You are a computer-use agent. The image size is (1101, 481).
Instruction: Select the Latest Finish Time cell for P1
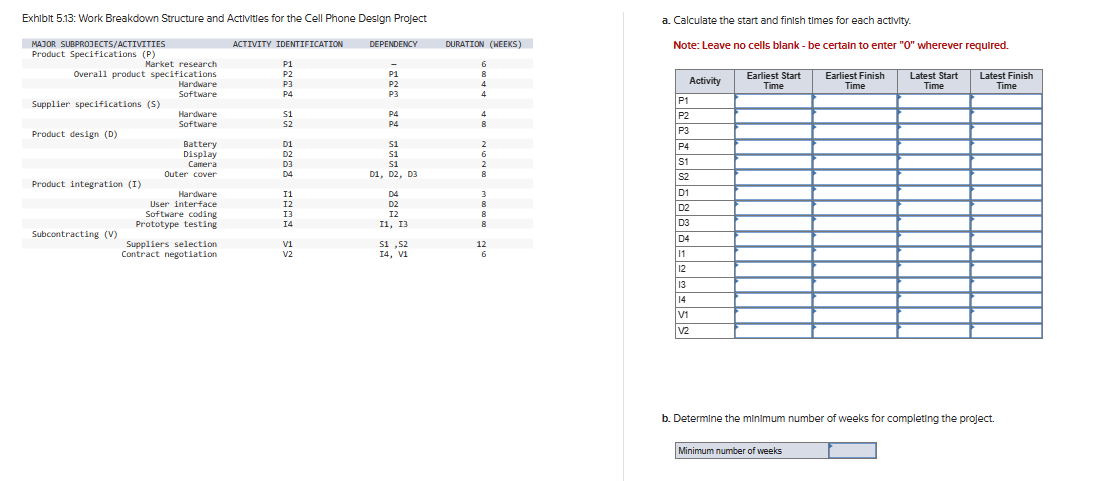click(1007, 100)
